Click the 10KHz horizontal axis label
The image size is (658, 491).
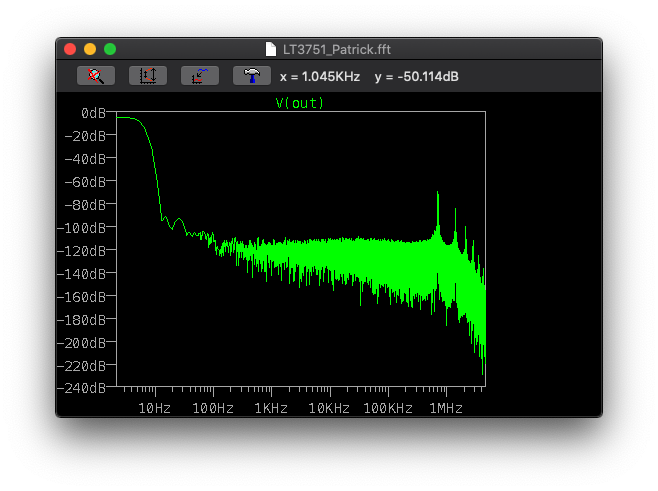(x=329, y=408)
